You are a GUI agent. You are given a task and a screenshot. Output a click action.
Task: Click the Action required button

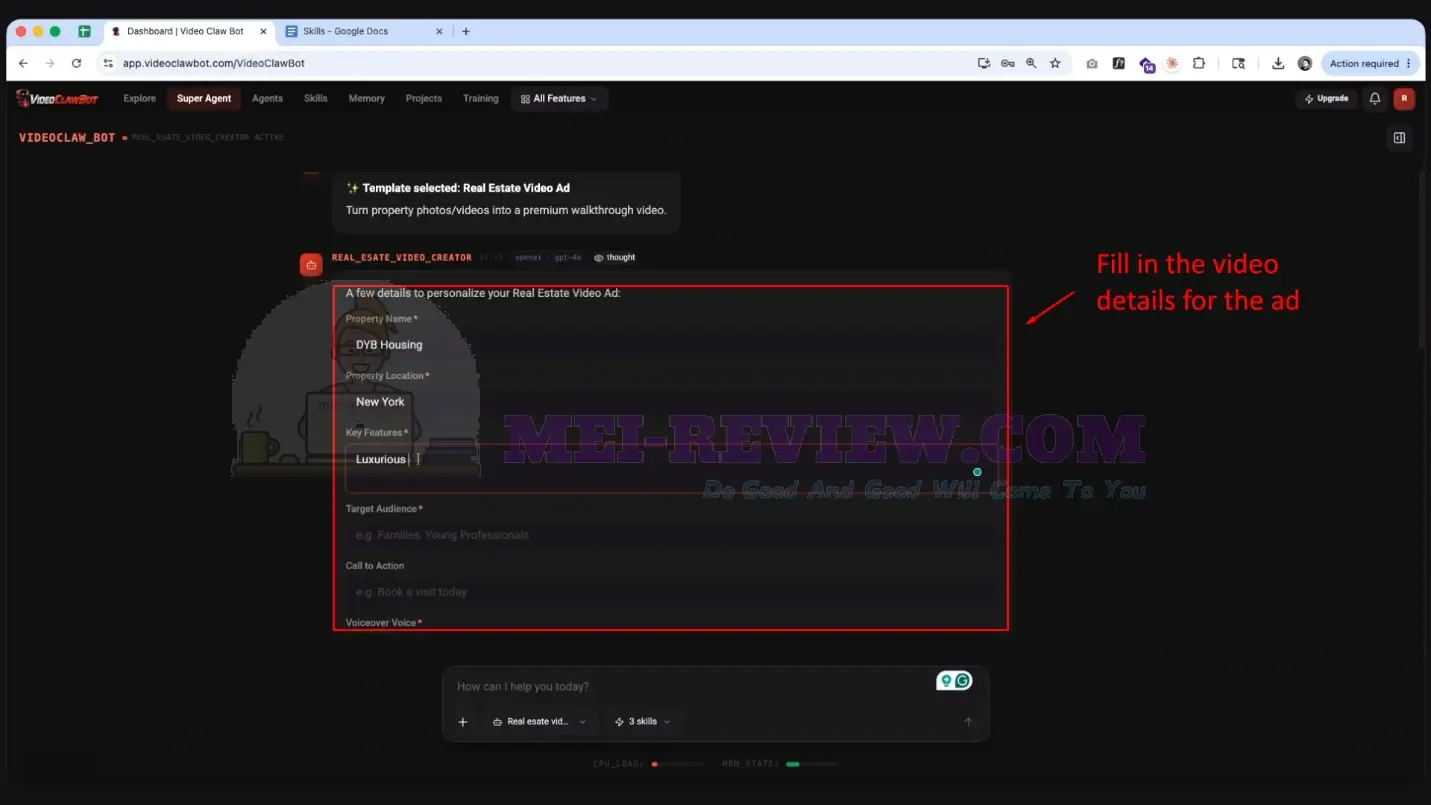[1371, 63]
